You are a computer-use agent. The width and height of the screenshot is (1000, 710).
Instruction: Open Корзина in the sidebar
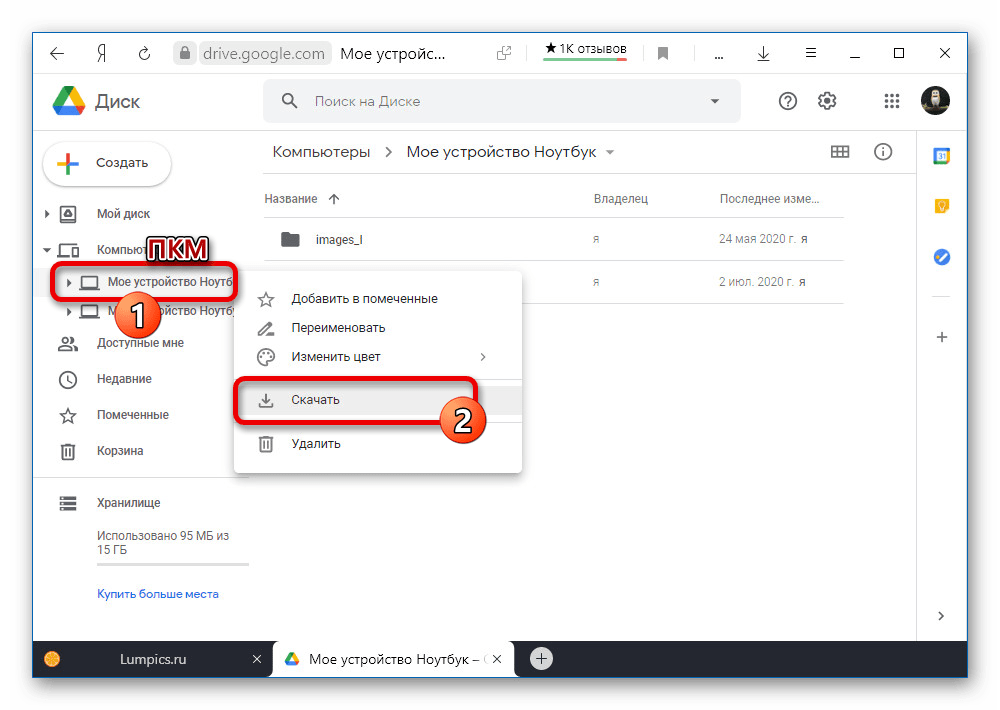coord(120,451)
